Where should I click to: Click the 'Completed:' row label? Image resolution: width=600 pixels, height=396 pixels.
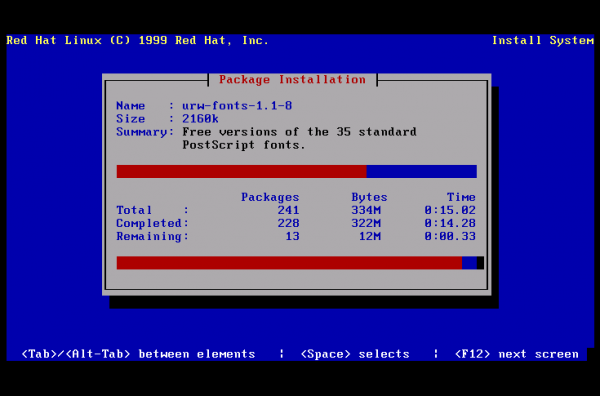pyautogui.click(x=153, y=223)
